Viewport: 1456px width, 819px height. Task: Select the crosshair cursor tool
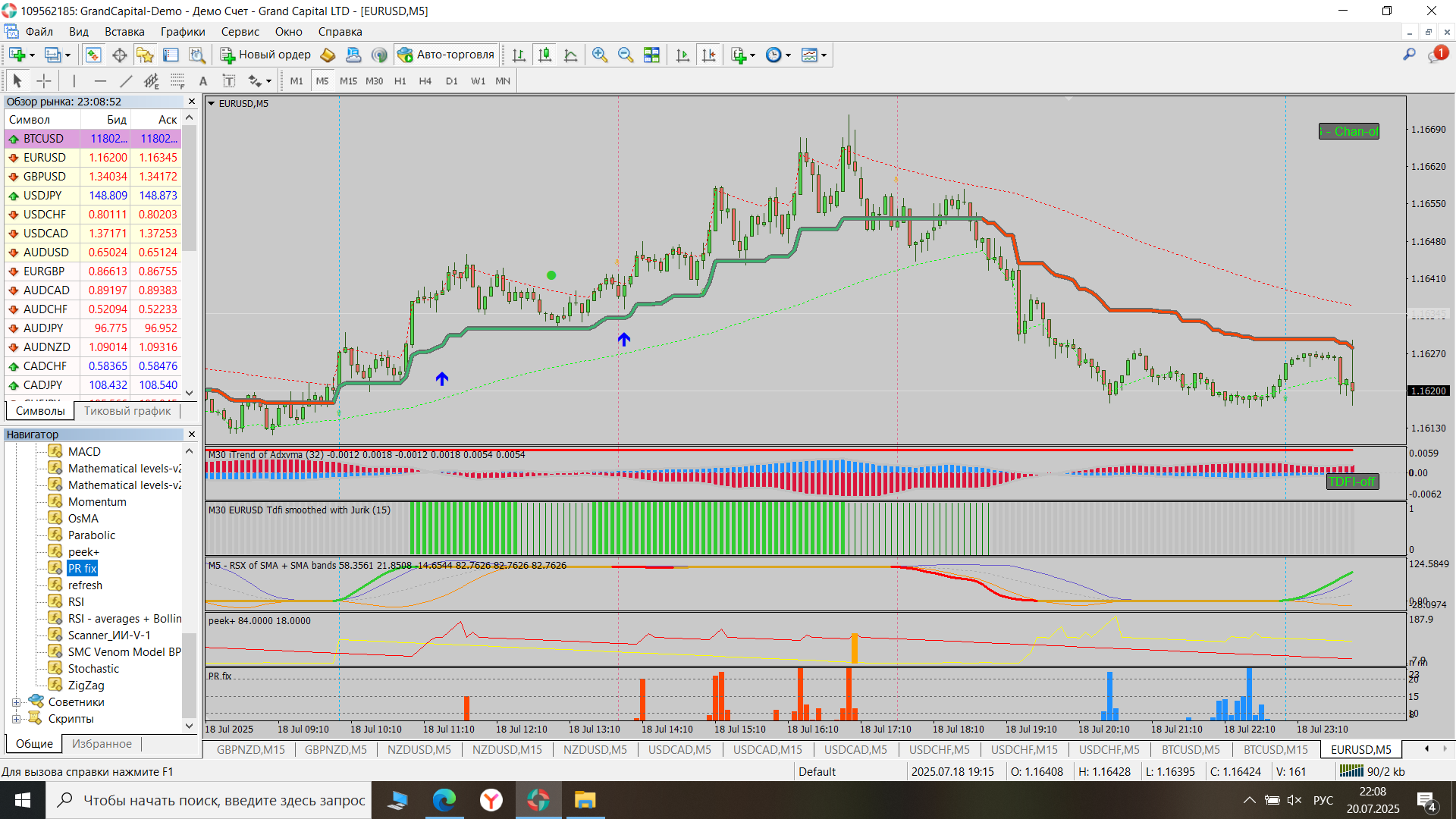tap(44, 81)
